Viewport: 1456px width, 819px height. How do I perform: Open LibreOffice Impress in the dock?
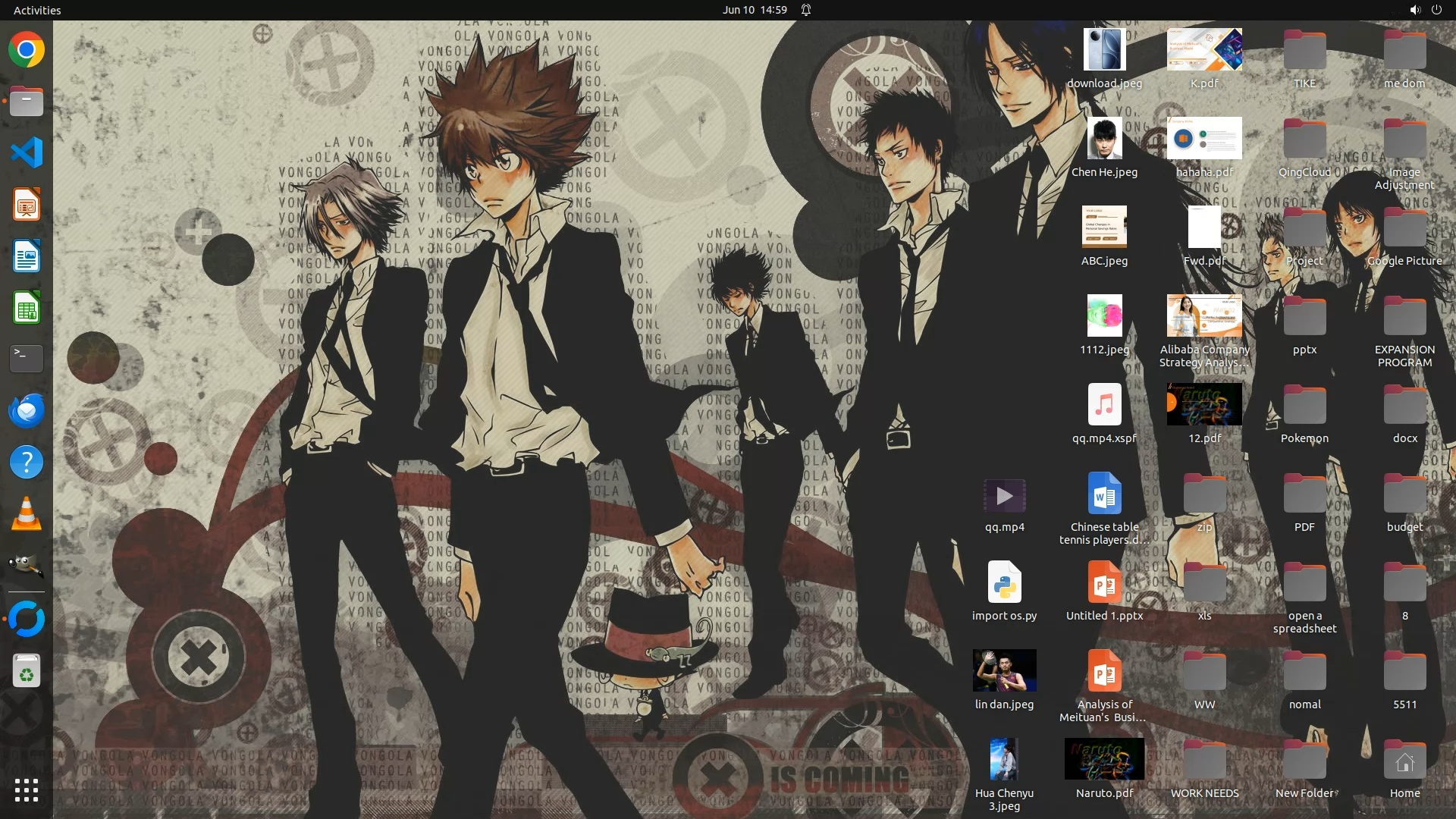(27, 205)
